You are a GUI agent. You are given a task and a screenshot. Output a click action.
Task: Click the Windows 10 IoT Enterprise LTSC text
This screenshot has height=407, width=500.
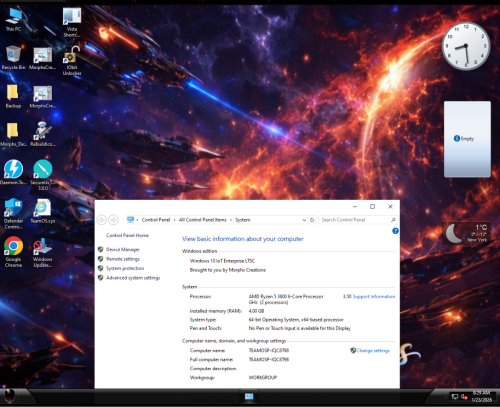coord(222,261)
